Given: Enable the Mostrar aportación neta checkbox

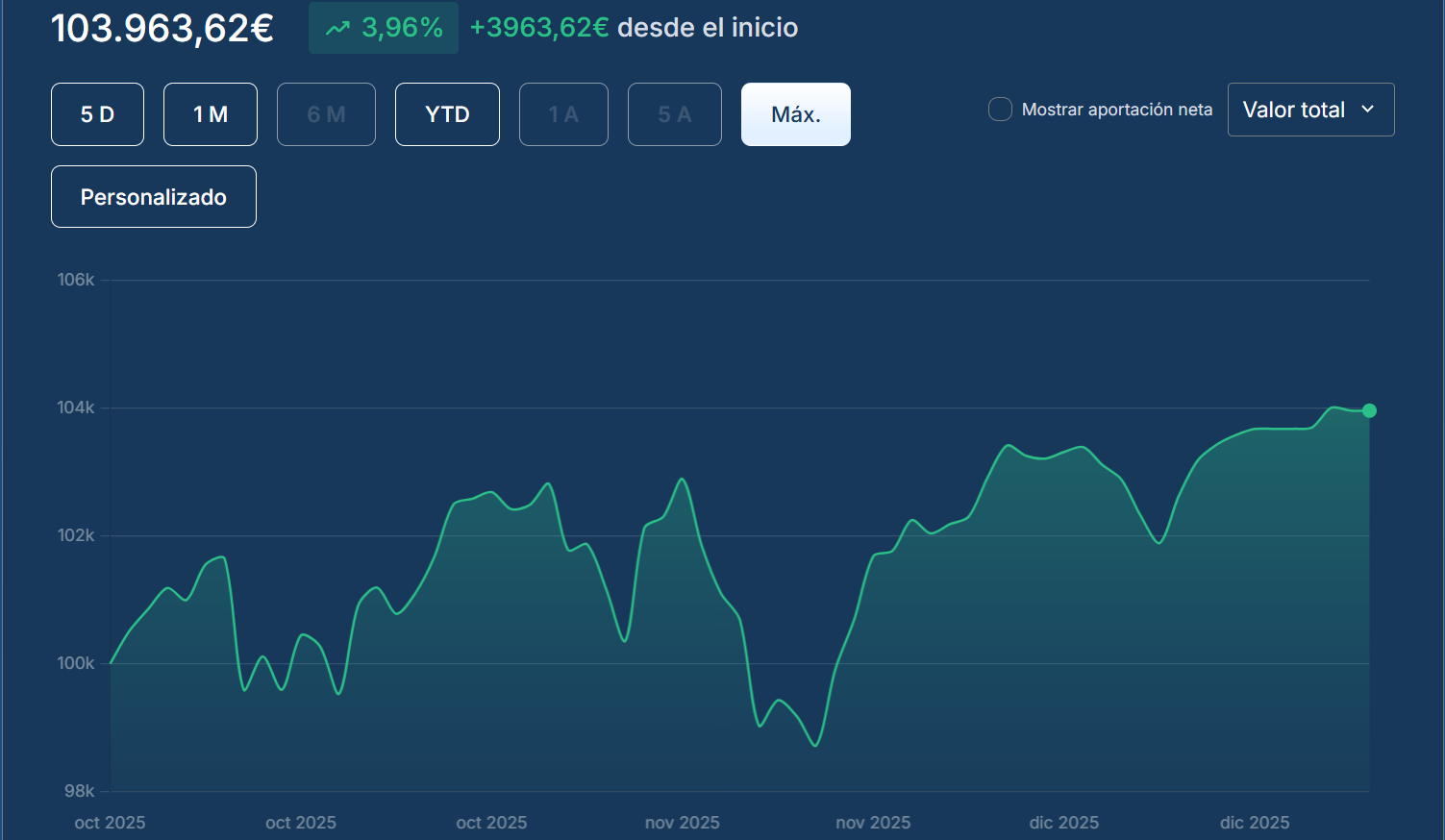Looking at the screenshot, I should (1000, 110).
